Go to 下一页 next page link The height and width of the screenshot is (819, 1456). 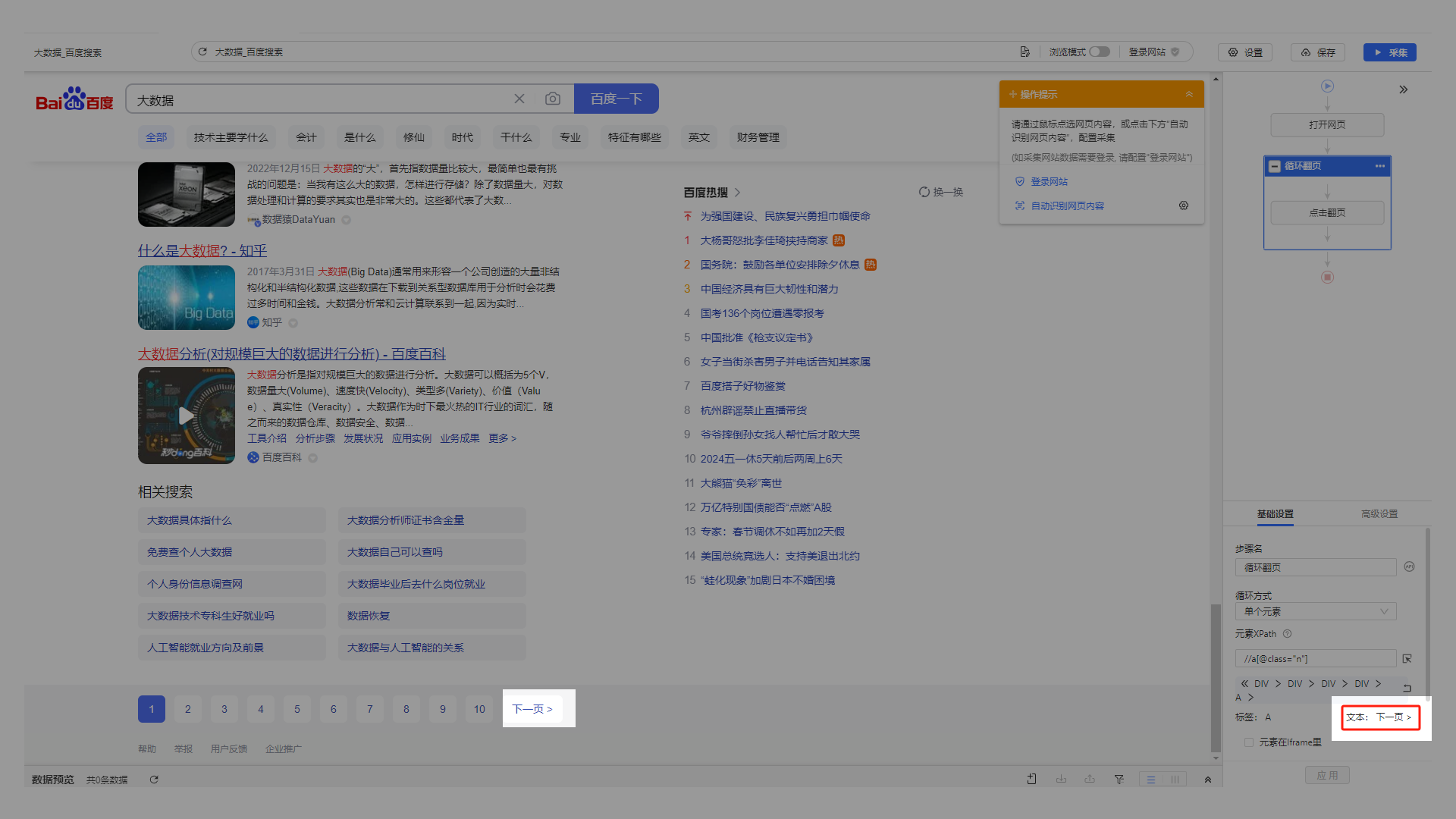coord(532,709)
